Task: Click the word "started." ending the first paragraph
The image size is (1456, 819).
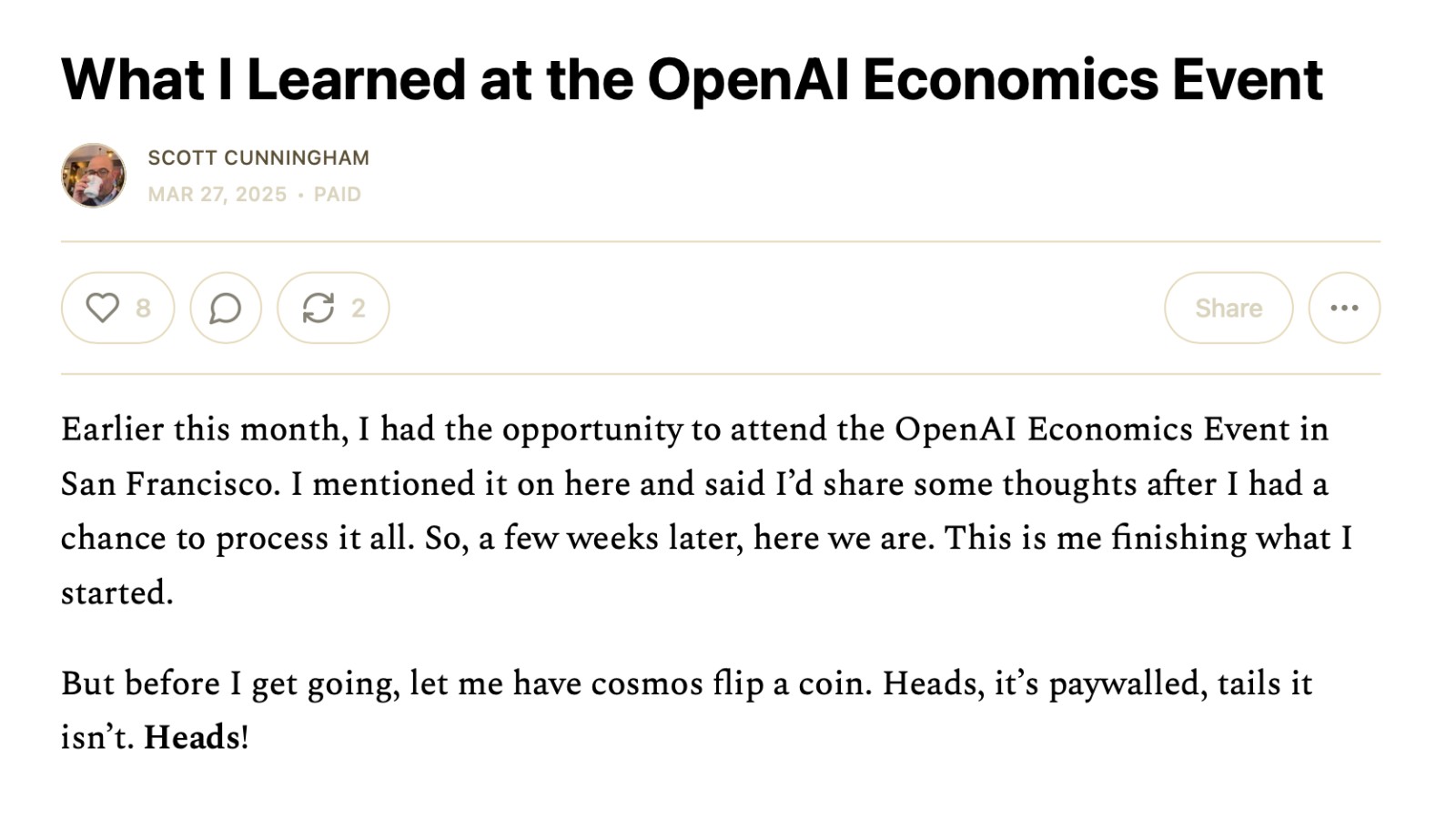Action: tap(116, 592)
